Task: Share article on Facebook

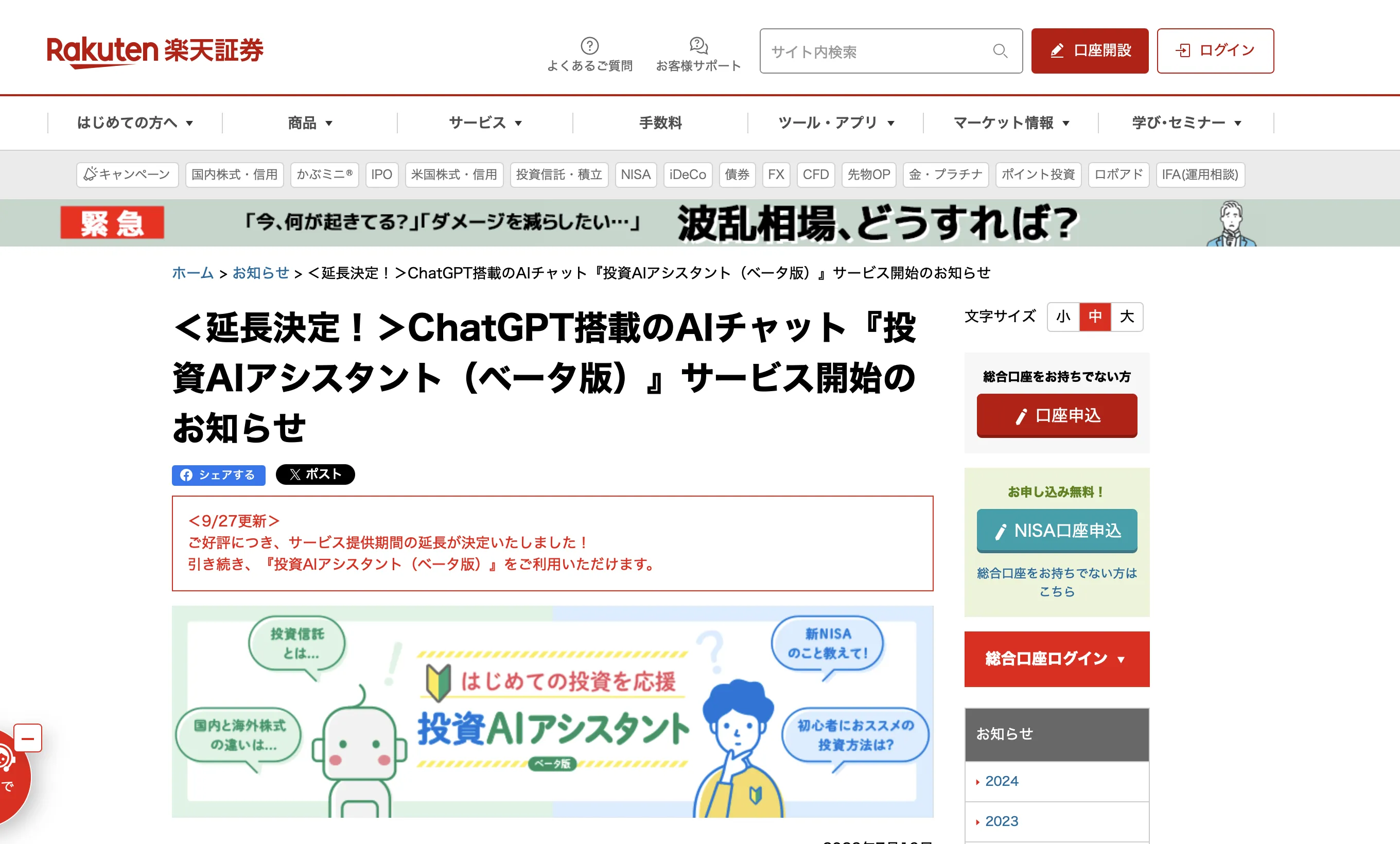Action: 218,475
